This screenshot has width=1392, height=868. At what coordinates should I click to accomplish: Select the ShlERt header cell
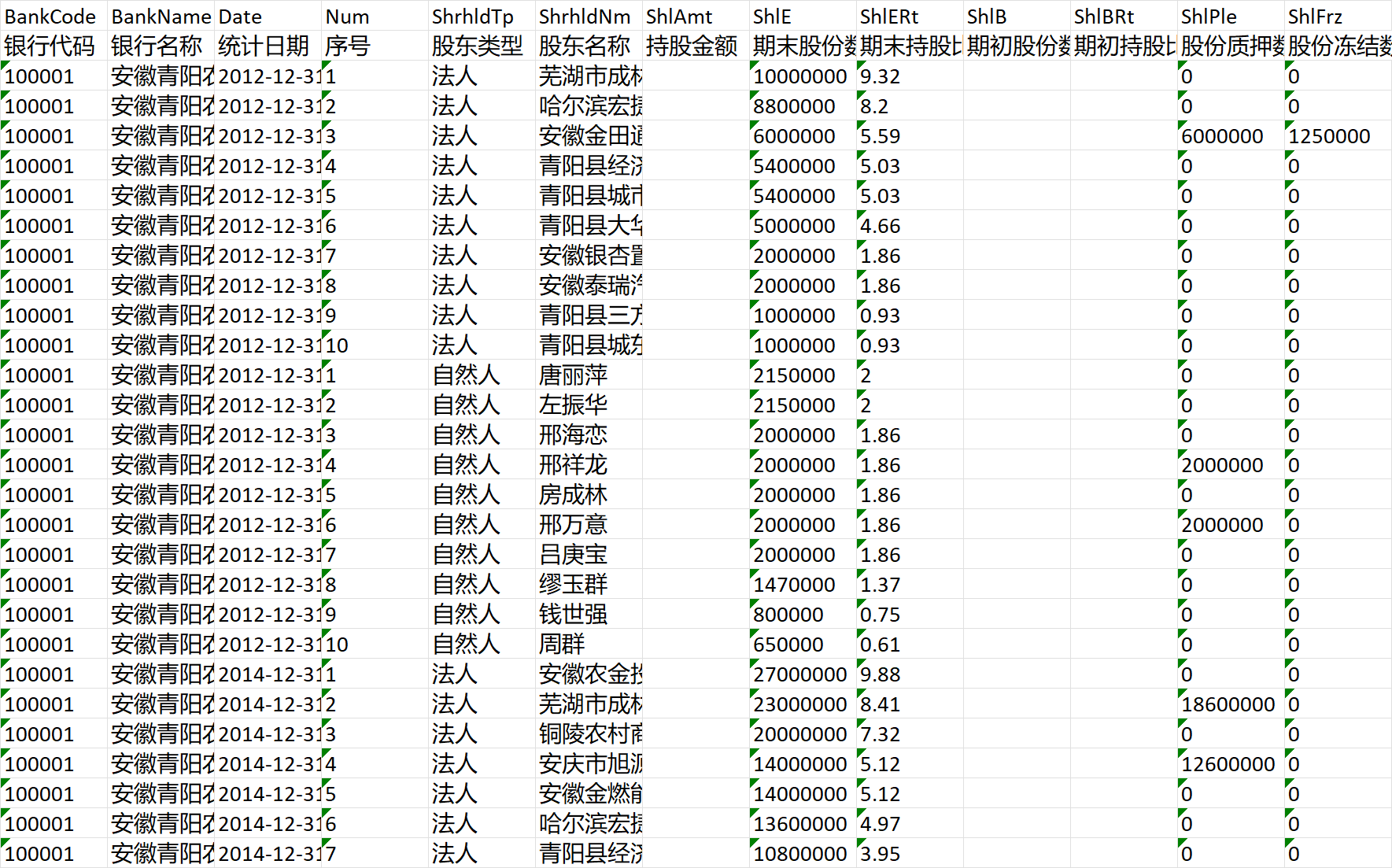pos(910,16)
